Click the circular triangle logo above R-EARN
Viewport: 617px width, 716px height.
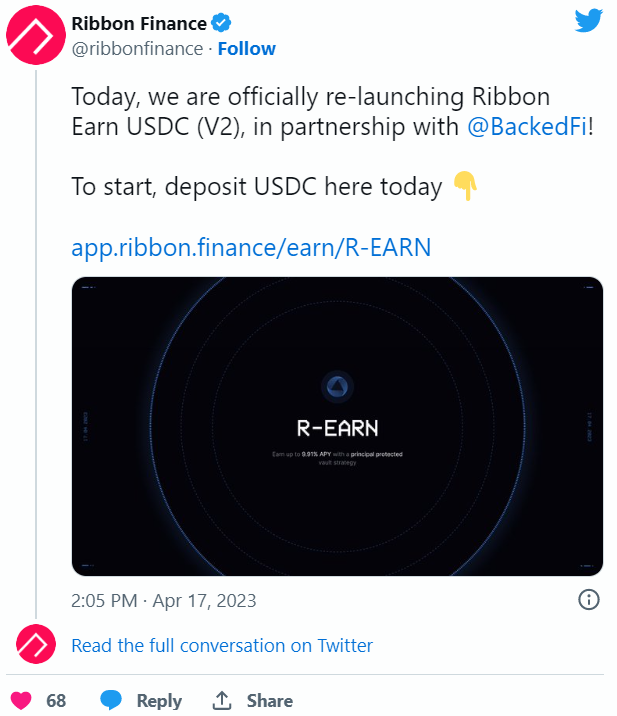tap(337, 388)
